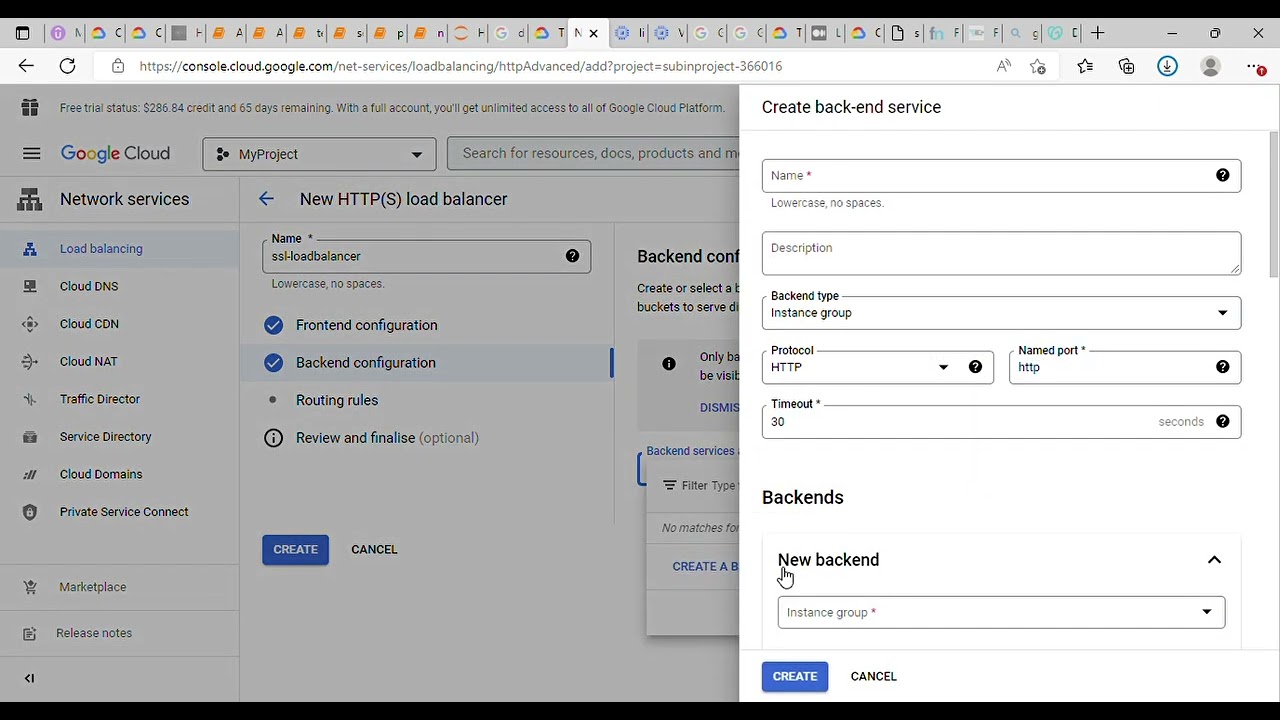
Task: Select the Backend configuration step
Action: 366,363
